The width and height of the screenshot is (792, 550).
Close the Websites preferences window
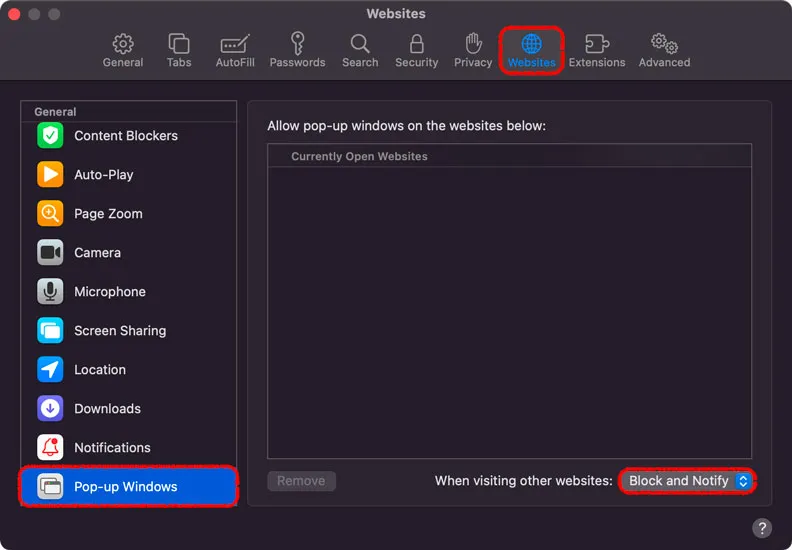14,14
